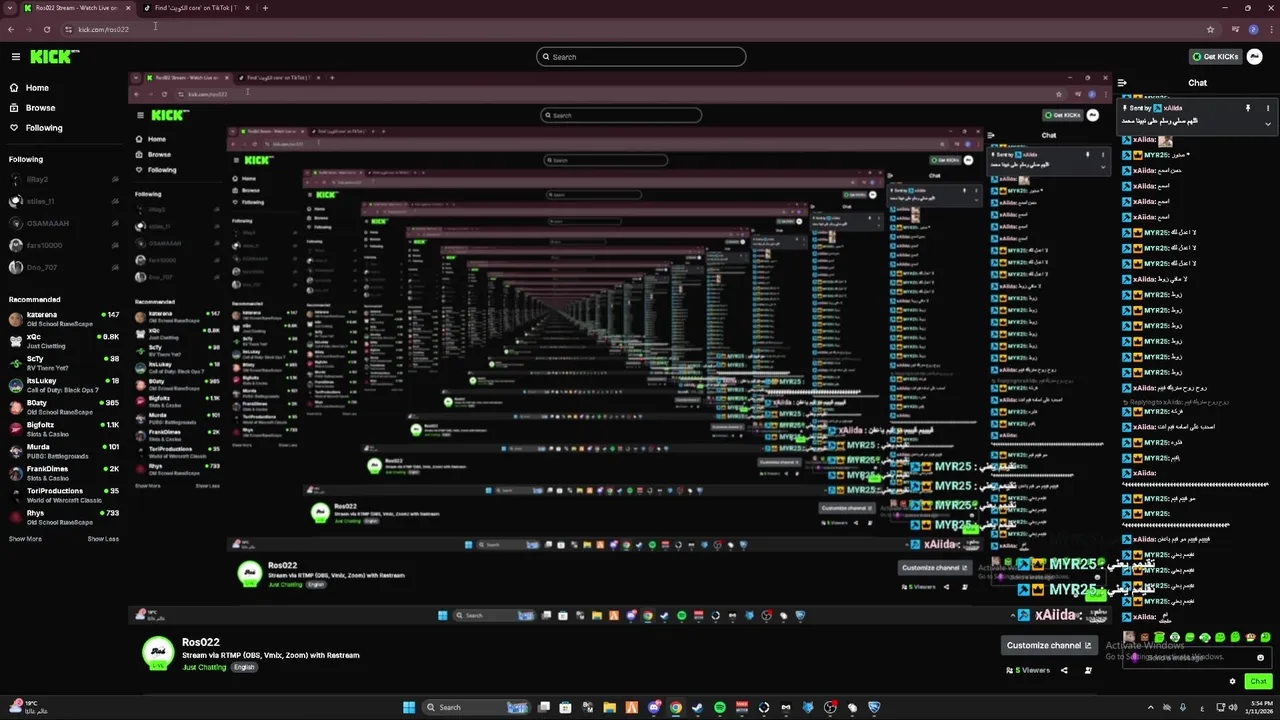The height and width of the screenshot is (720, 1280).
Task: Open the chat settings gear
Action: click(1232, 681)
